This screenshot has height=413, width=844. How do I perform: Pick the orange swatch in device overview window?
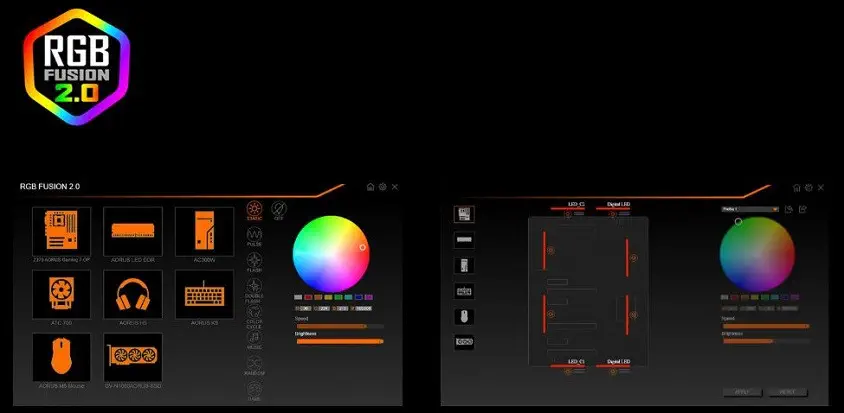[x=318, y=297]
